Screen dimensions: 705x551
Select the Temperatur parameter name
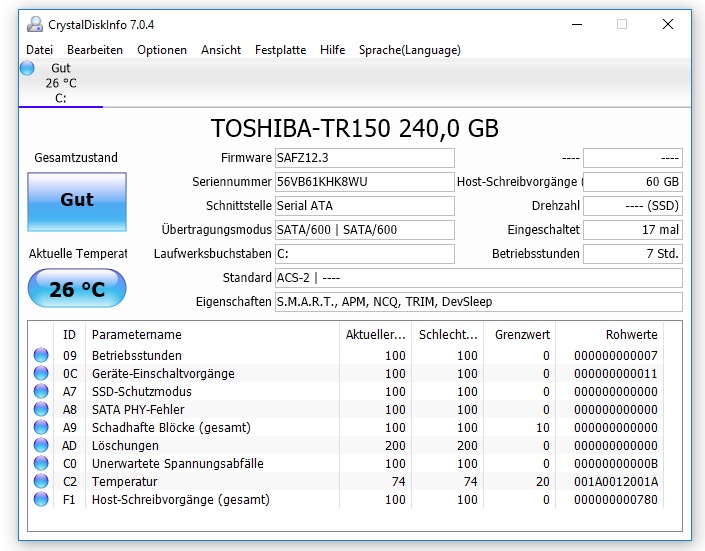tap(125, 481)
